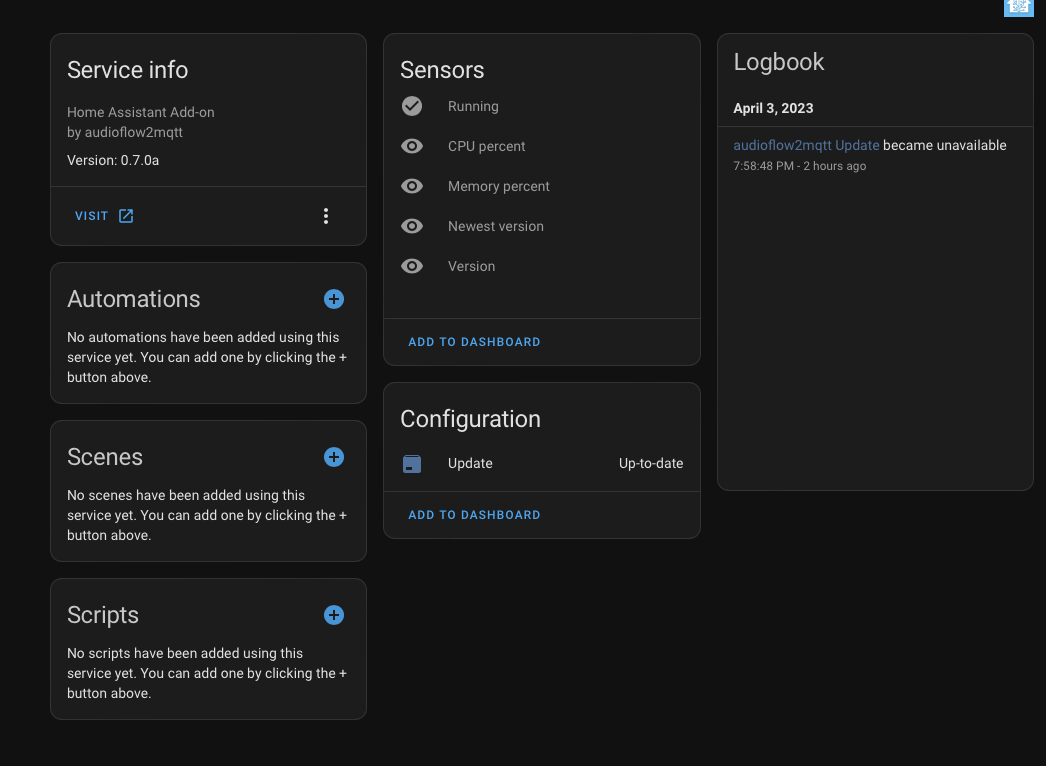Viewport: 1046px width, 766px height.
Task: Click ADD TO DASHBOARD under Configuration
Action: (x=474, y=514)
